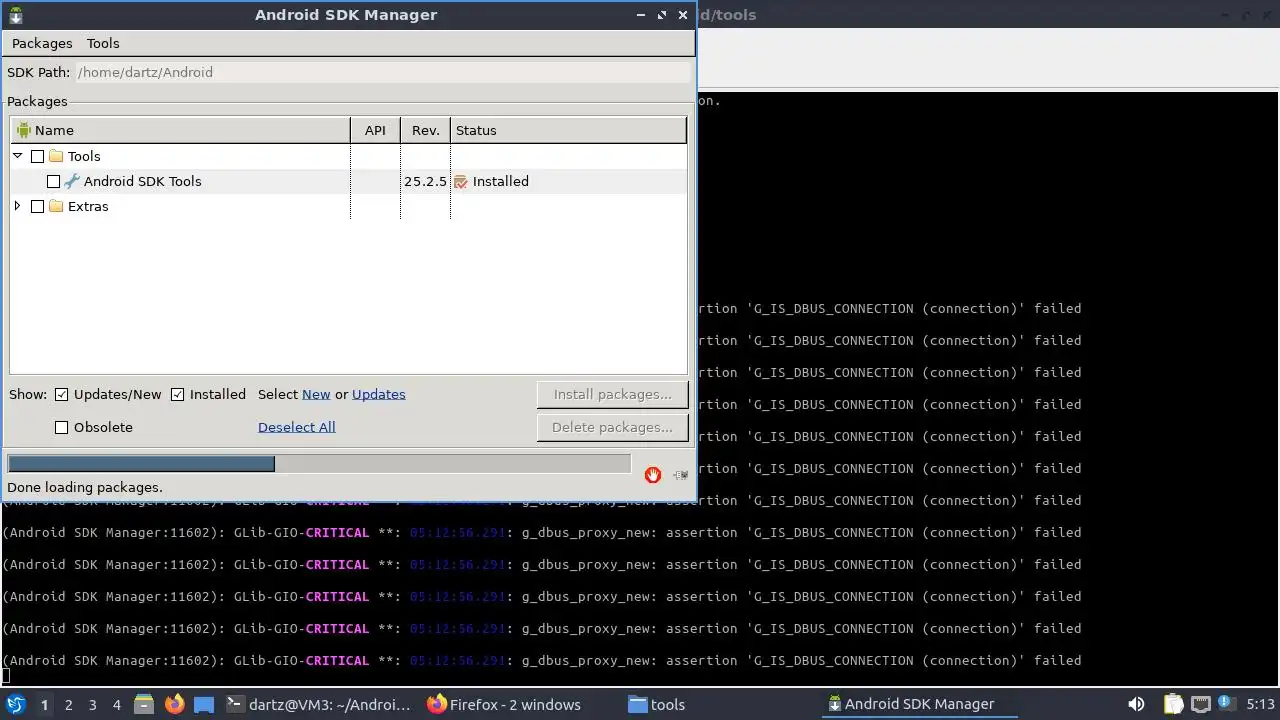The height and width of the screenshot is (720, 1280).
Task: Click the Installed status icon for SDK Tools
Action: (x=461, y=182)
